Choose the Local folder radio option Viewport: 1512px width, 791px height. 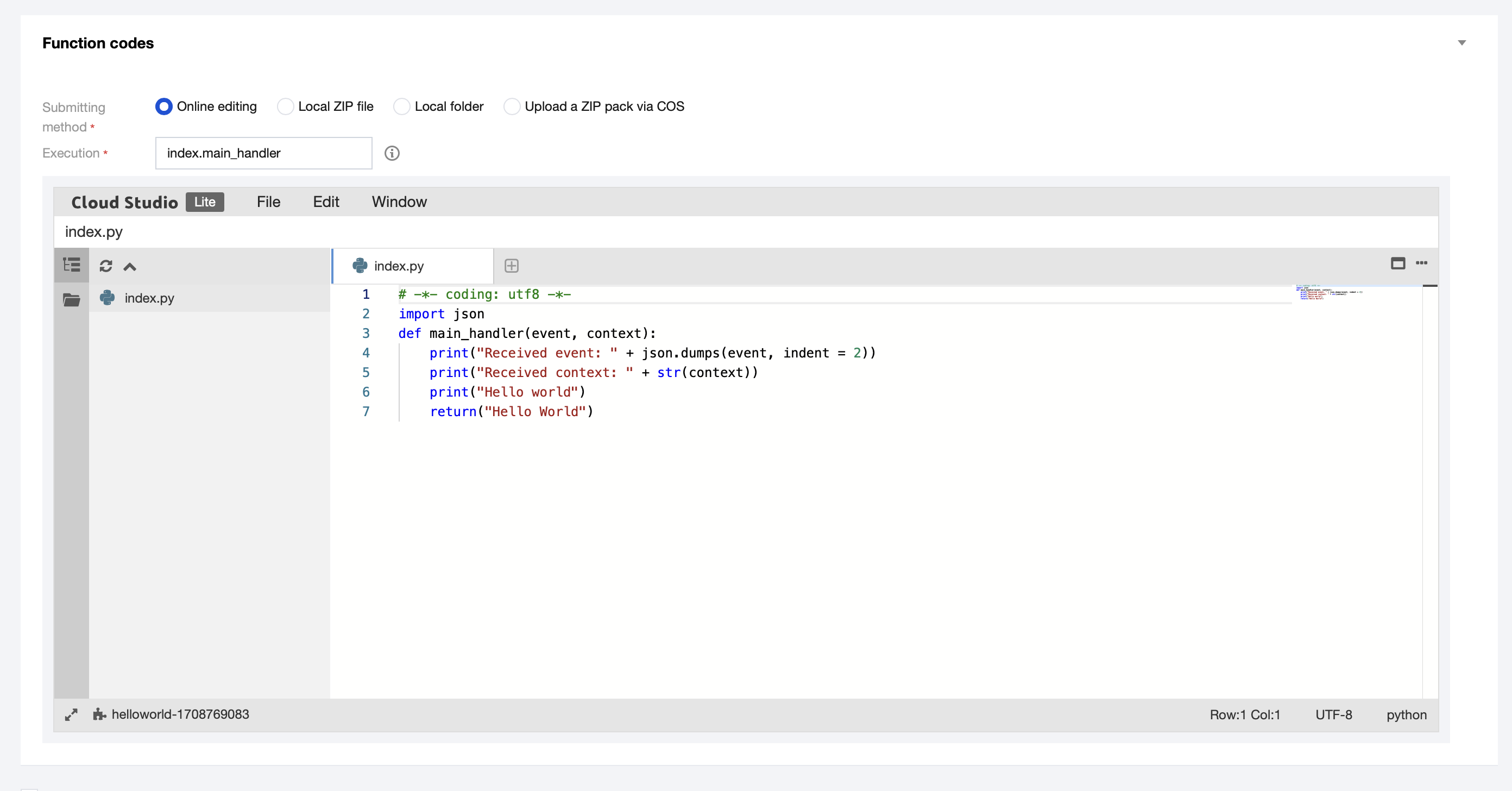pyautogui.click(x=401, y=106)
